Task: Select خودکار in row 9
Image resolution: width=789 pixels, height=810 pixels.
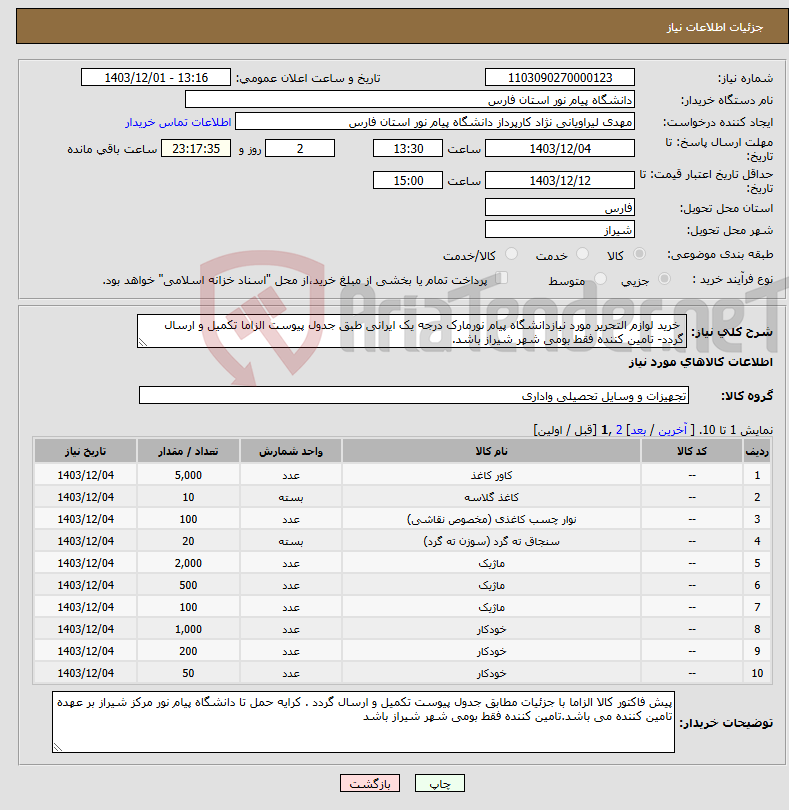Action: click(x=491, y=651)
